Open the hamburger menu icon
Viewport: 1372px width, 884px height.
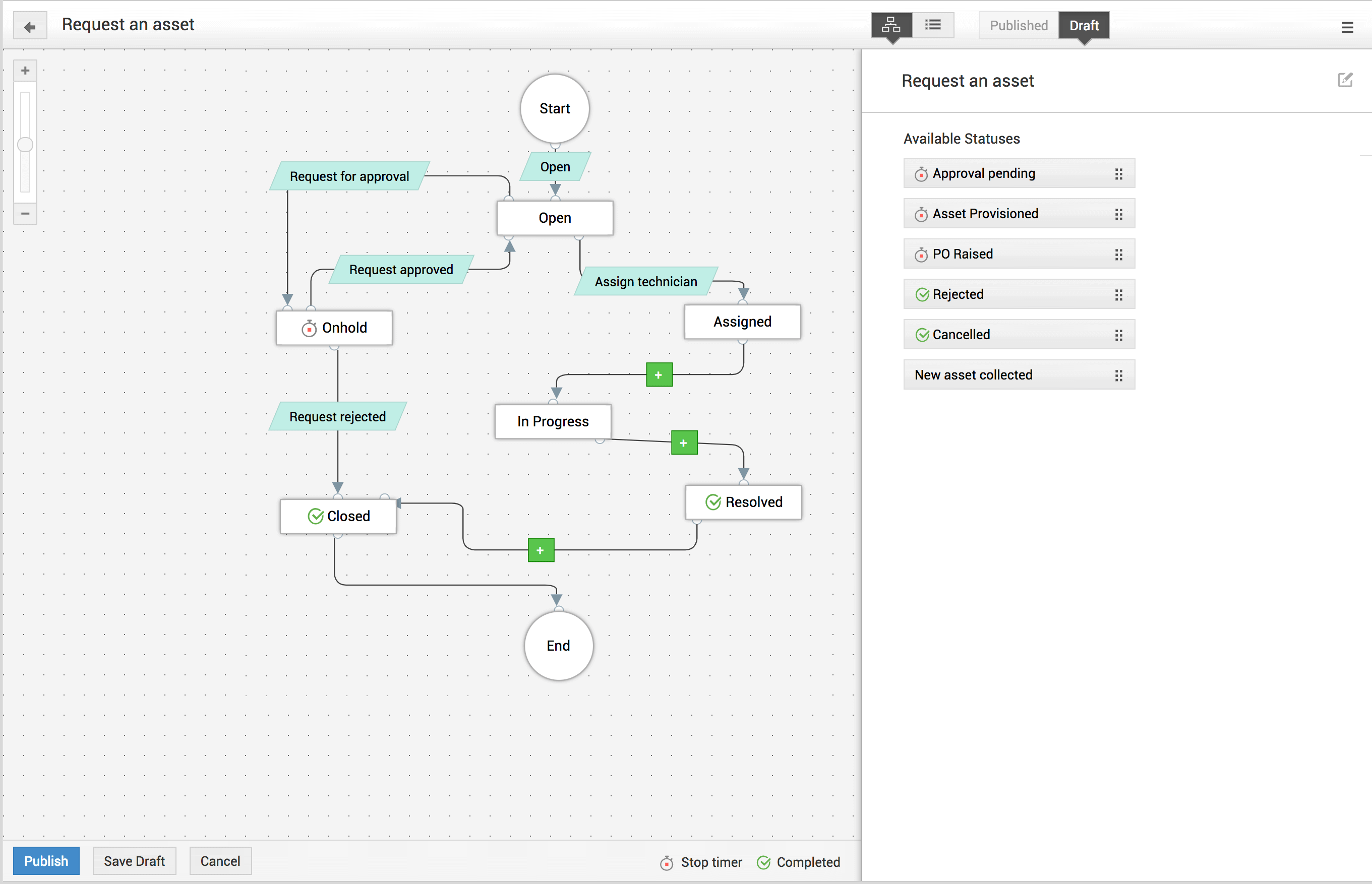1347,27
